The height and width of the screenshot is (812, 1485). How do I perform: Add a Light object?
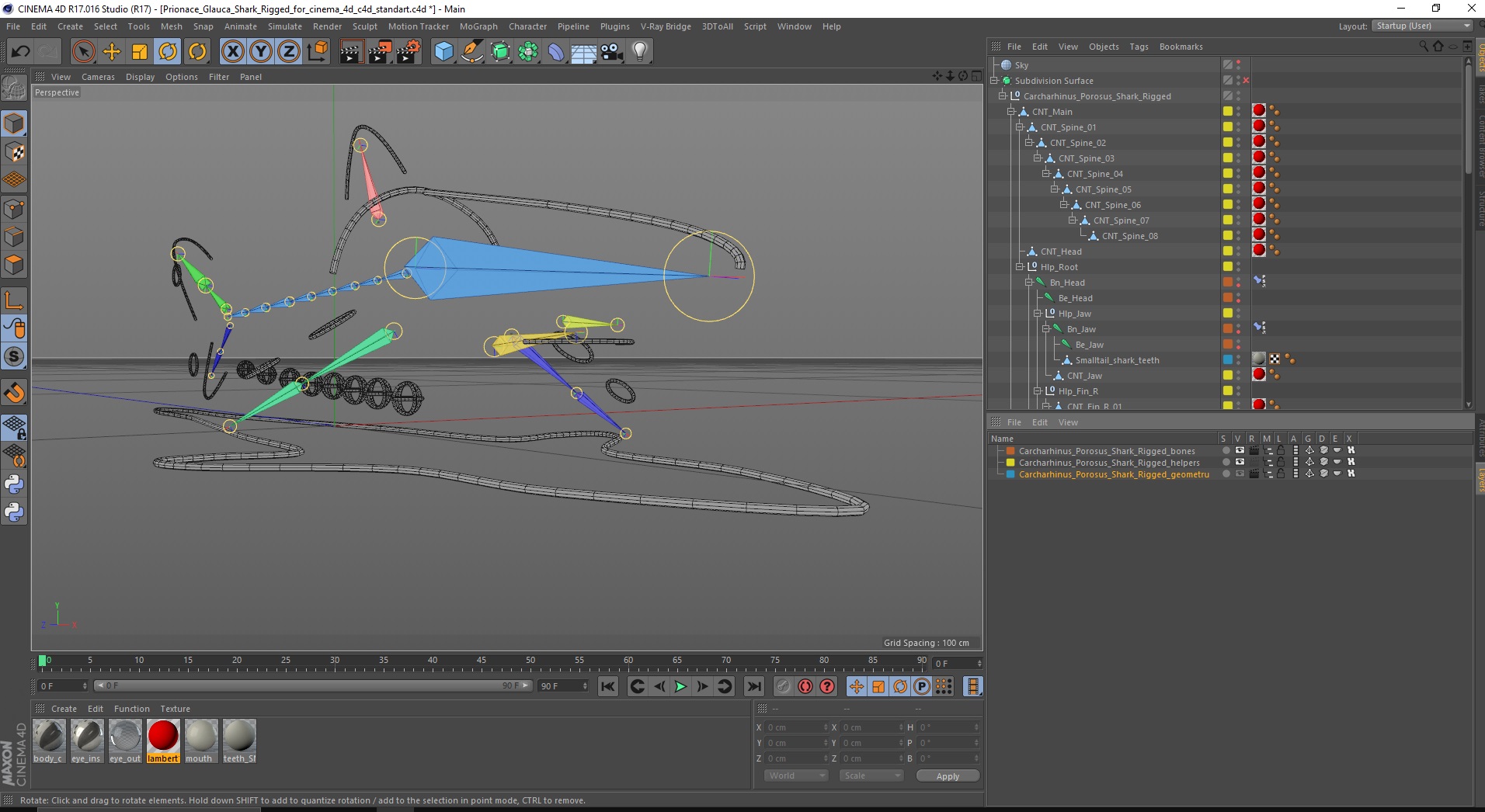640,52
